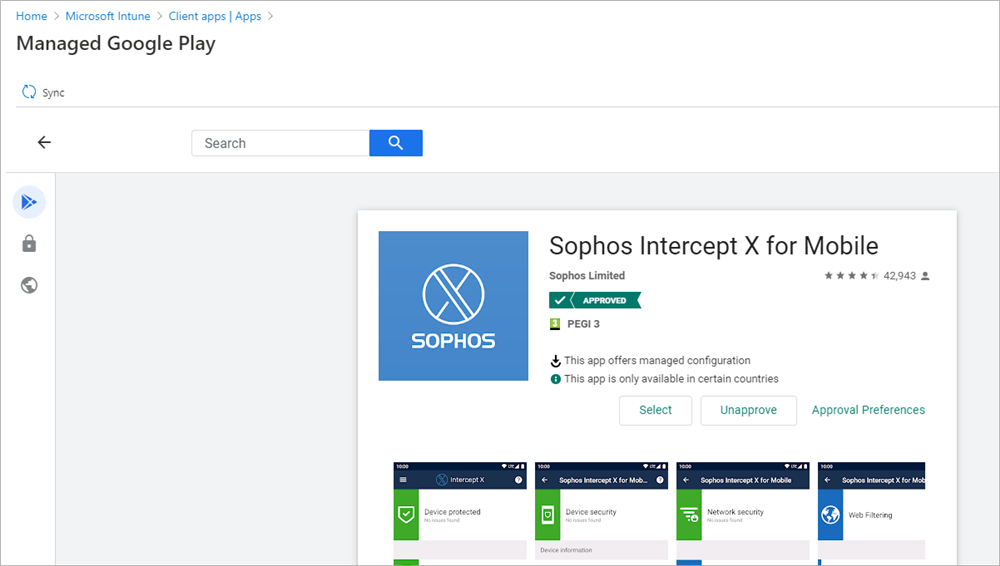Viewport: 1000px width, 566px height.
Task: Click the Sophos Limited developer name
Action: [x=587, y=276]
